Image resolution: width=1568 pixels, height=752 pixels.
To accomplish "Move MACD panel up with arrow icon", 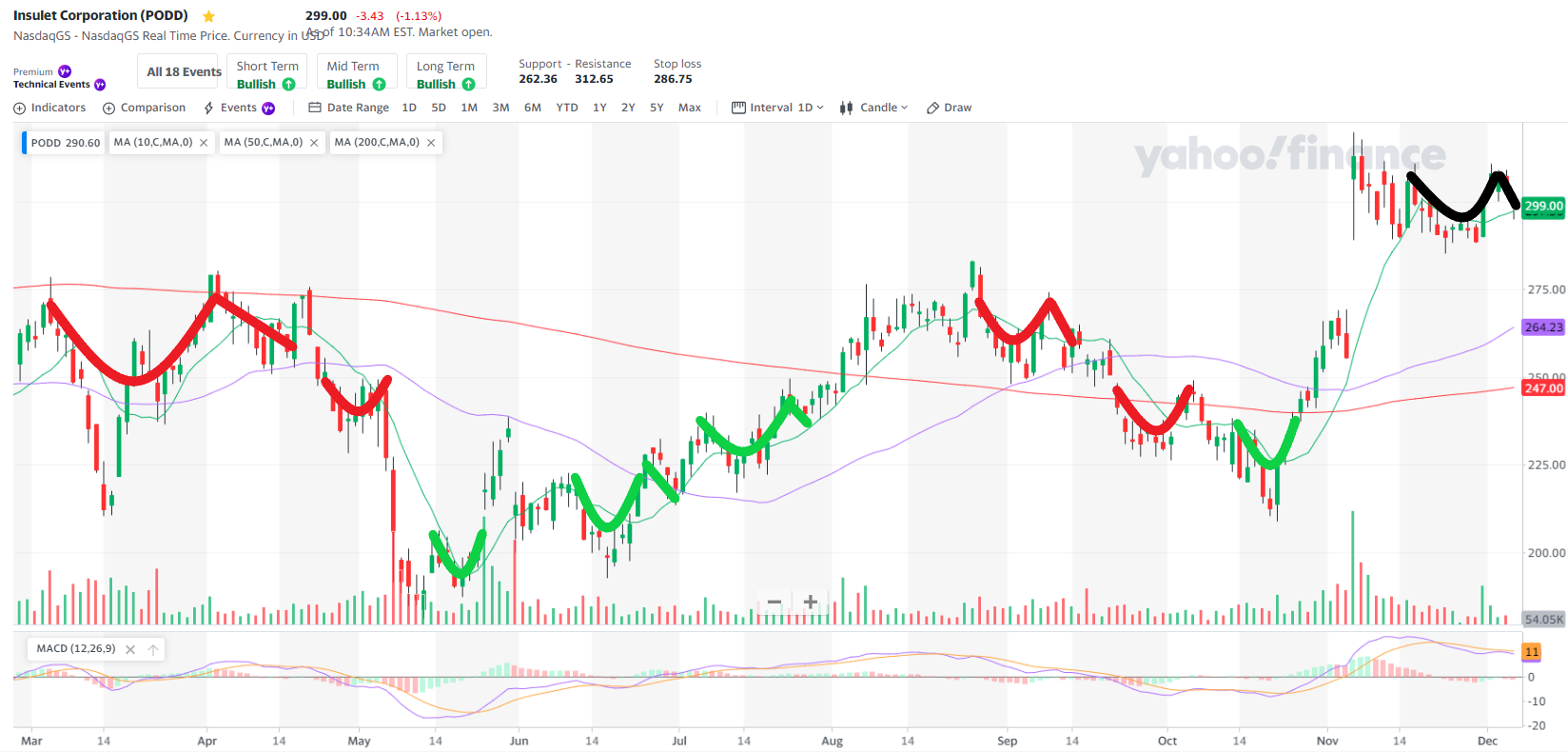I will click(153, 650).
